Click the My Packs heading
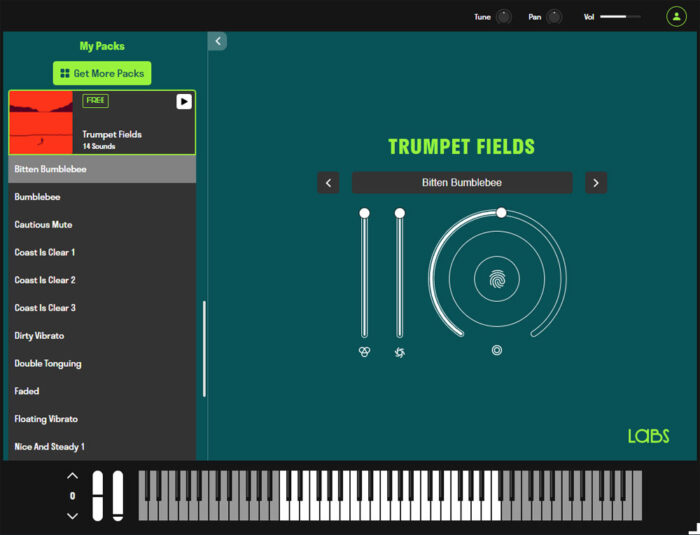The height and width of the screenshot is (535, 700). 102,46
